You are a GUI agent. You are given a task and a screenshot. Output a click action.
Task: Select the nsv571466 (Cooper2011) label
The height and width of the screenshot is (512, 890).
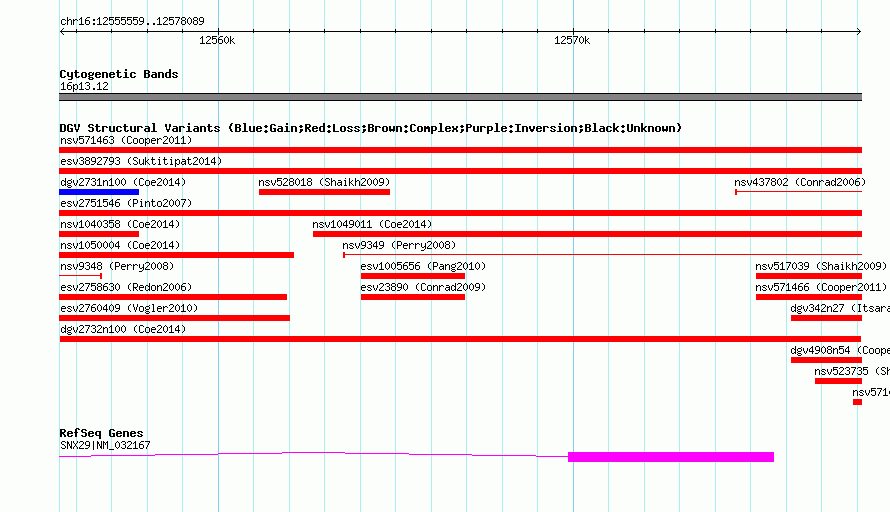coord(821,287)
